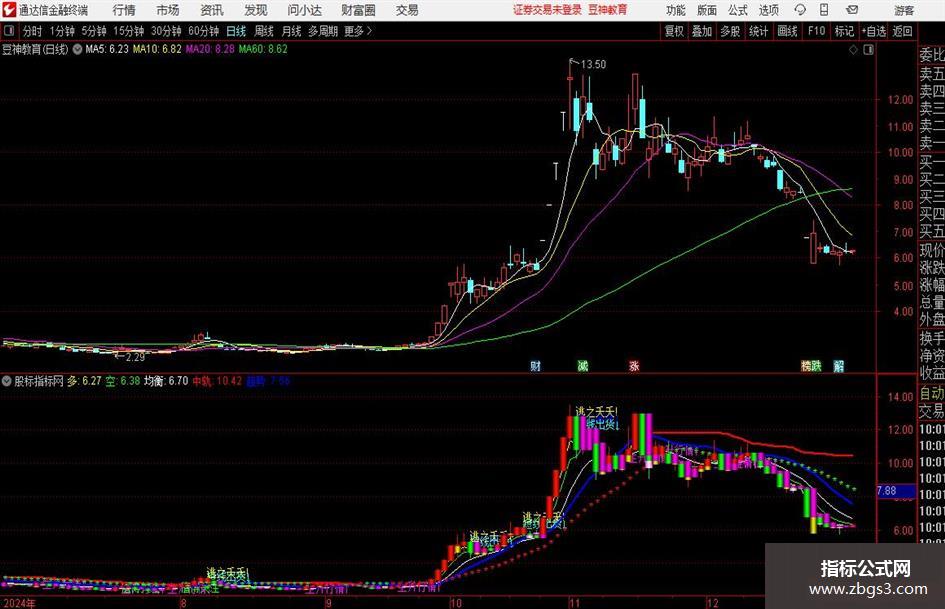945x609 pixels.
Task: Click the 2024年 date axis label
Action: coord(19,603)
